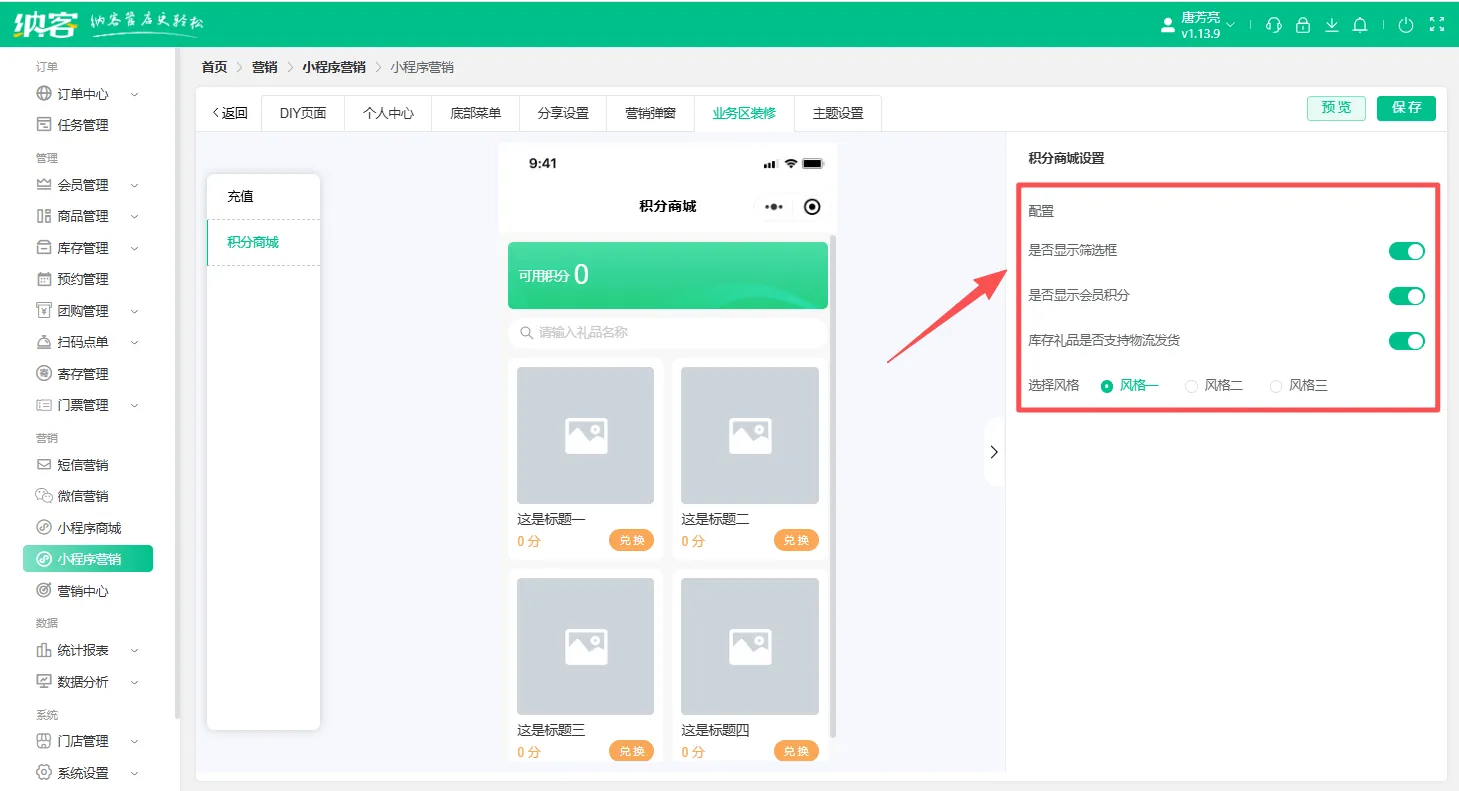1459x791 pixels.
Task: Click the power logout icon
Action: point(1406,25)
